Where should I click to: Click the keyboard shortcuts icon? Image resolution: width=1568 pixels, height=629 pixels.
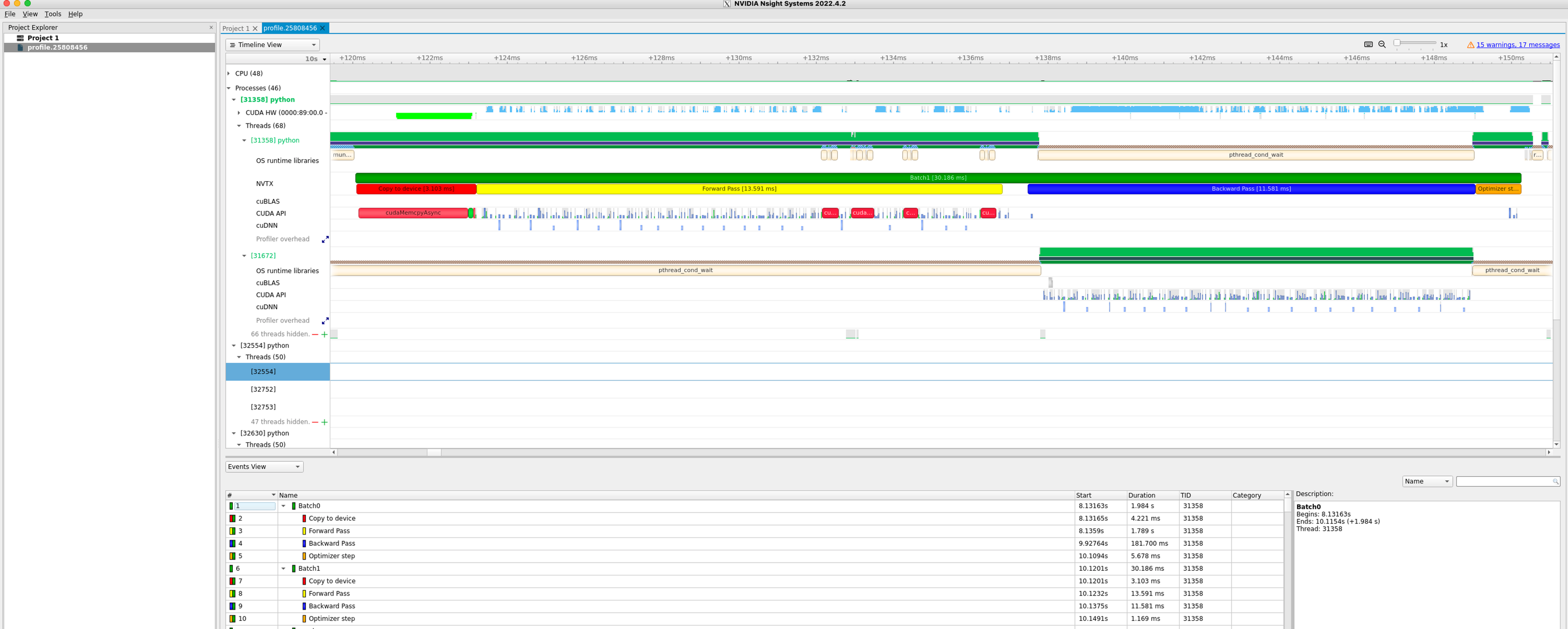1368,44
